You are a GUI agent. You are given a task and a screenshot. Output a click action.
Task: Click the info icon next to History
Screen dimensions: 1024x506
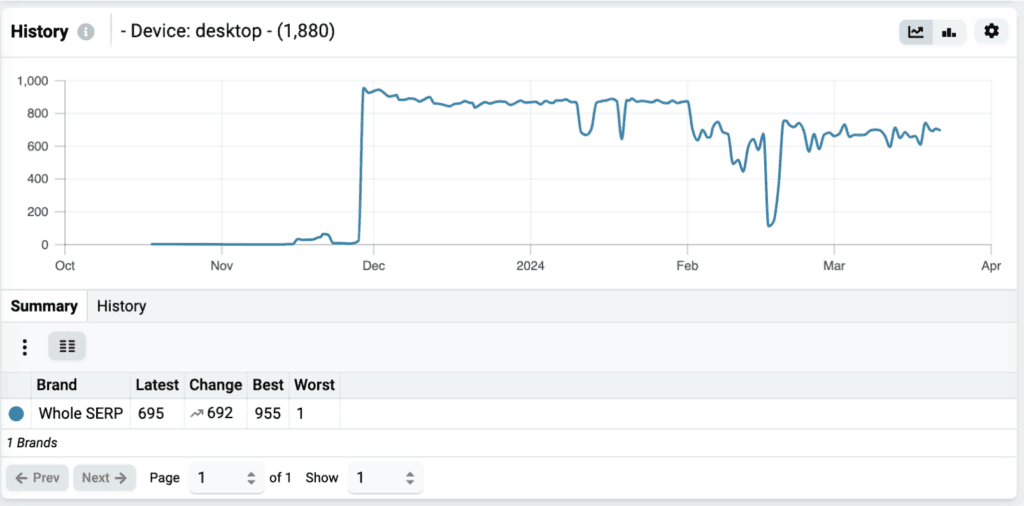point(86,32)
